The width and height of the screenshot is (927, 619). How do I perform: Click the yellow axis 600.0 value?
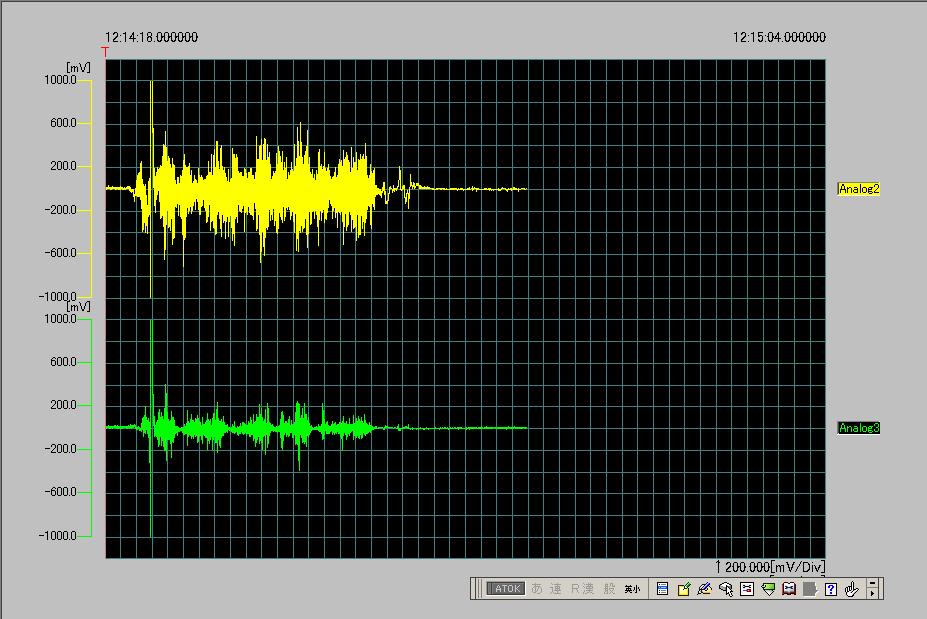(x=63, y=123)
